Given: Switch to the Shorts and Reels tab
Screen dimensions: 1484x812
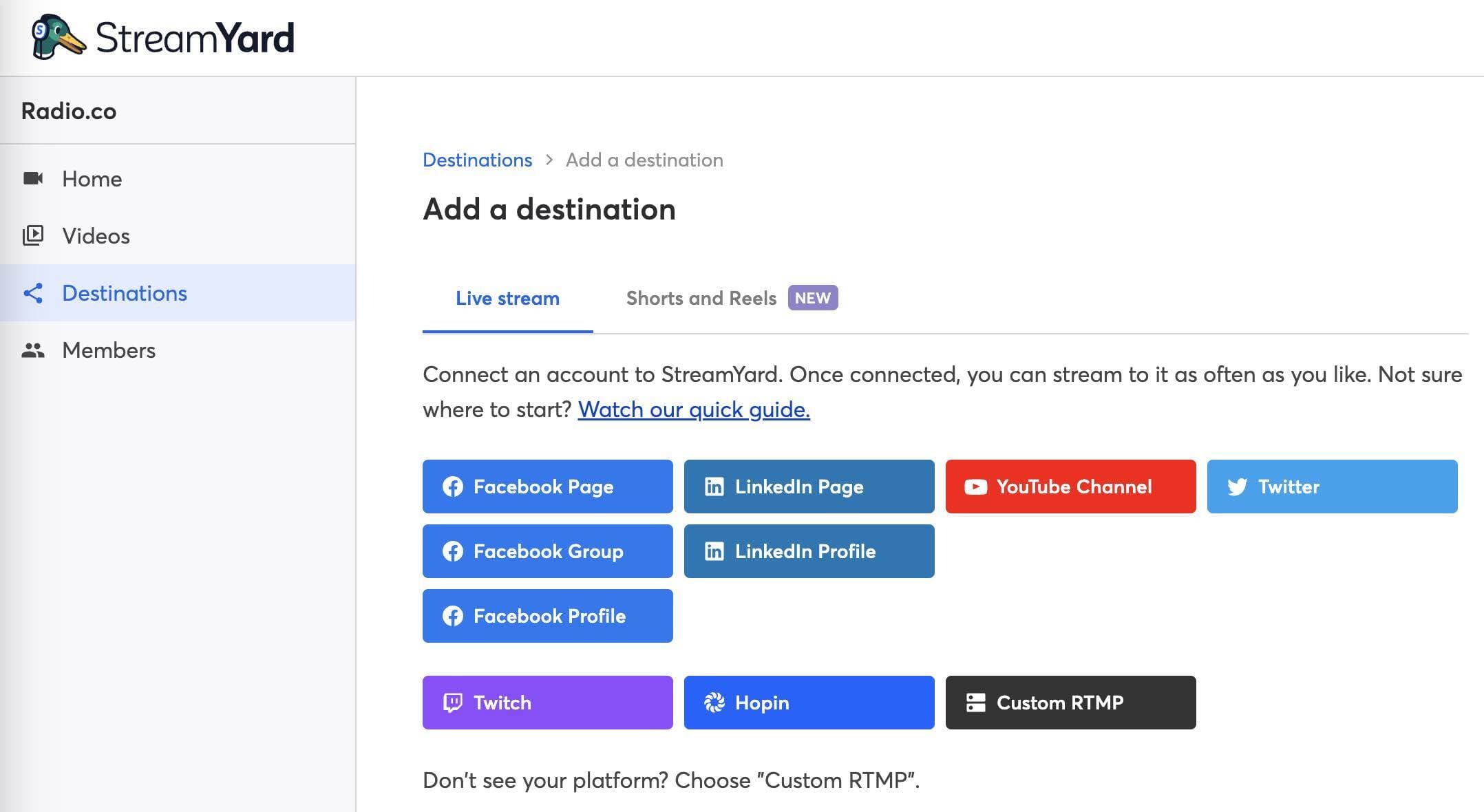Looking at the screenshot, I should (701, 298).
